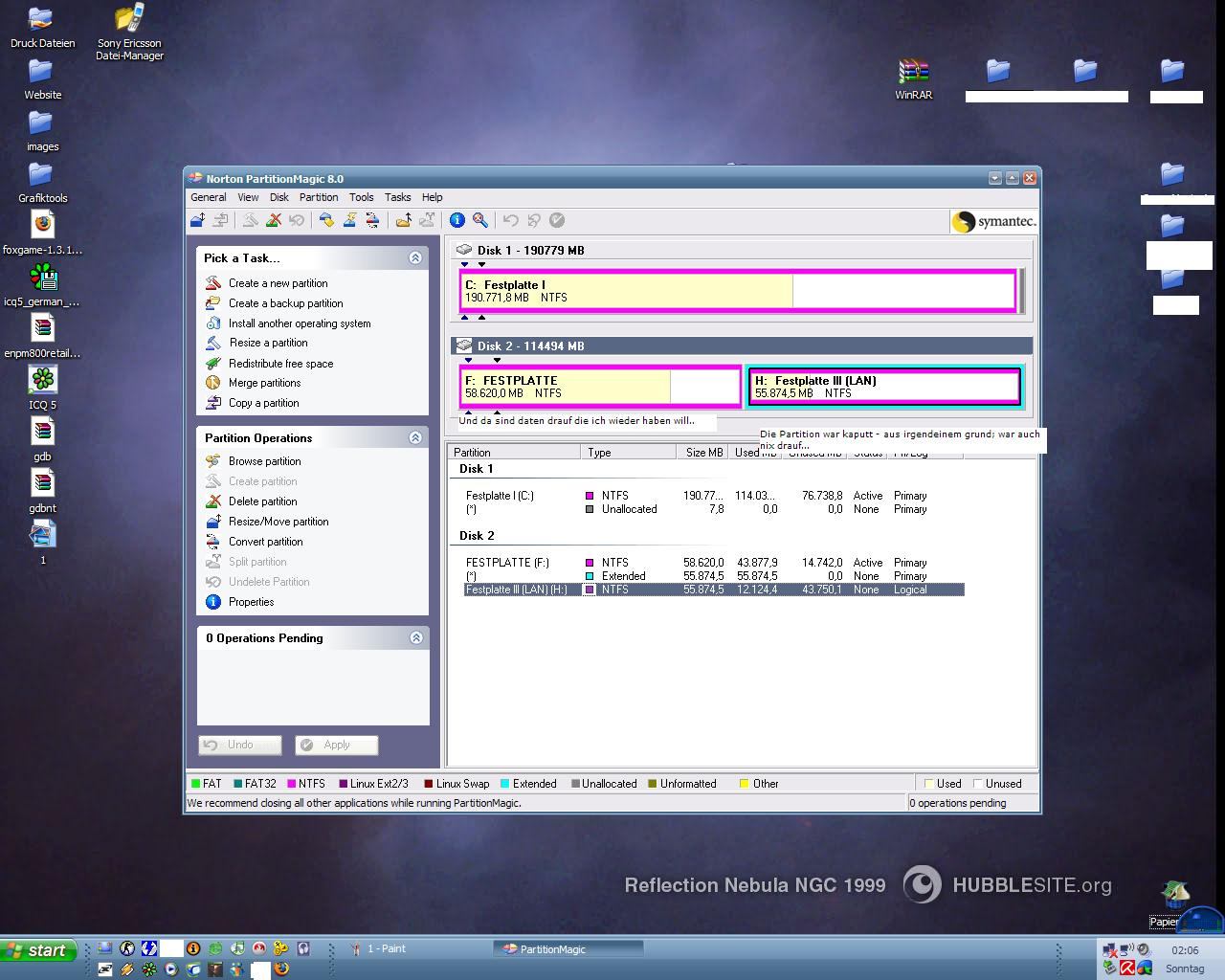Select H: Festplatte III (LAN) in disk map
This screenshot has width=1225, height=980.
[x=883, y=387]
